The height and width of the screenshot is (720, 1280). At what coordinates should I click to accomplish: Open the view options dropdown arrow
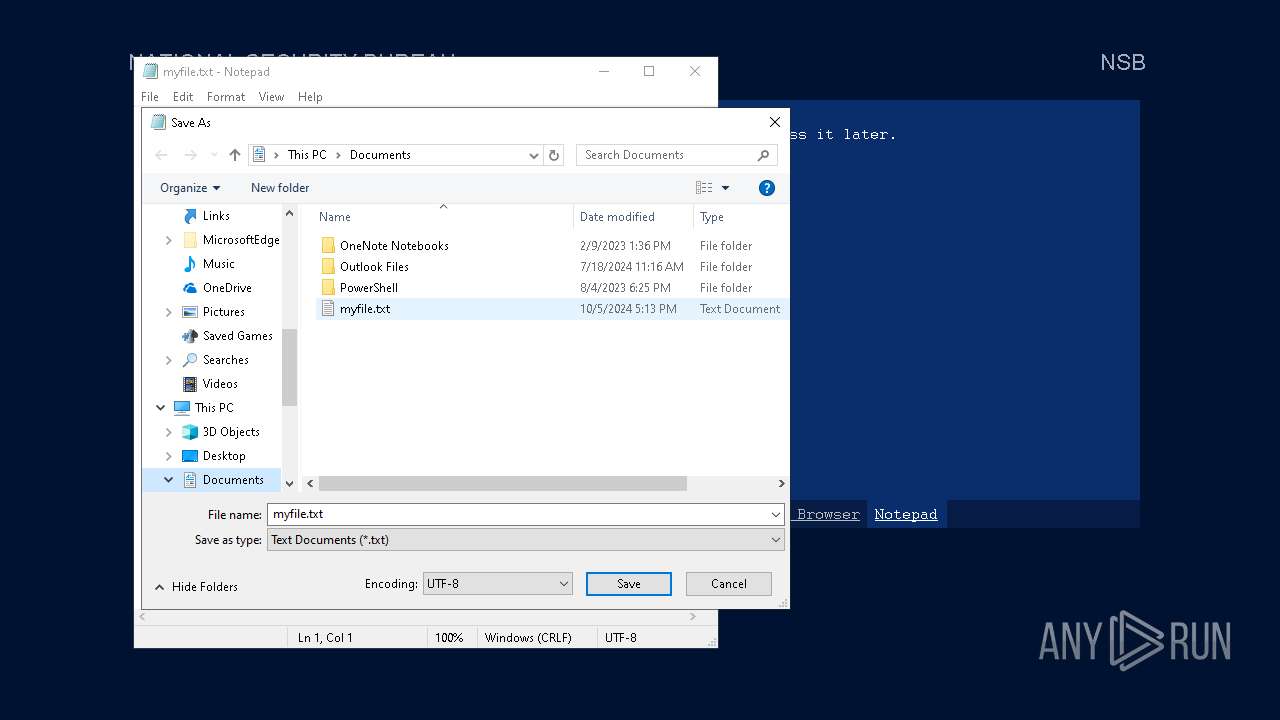pos(726,188)
